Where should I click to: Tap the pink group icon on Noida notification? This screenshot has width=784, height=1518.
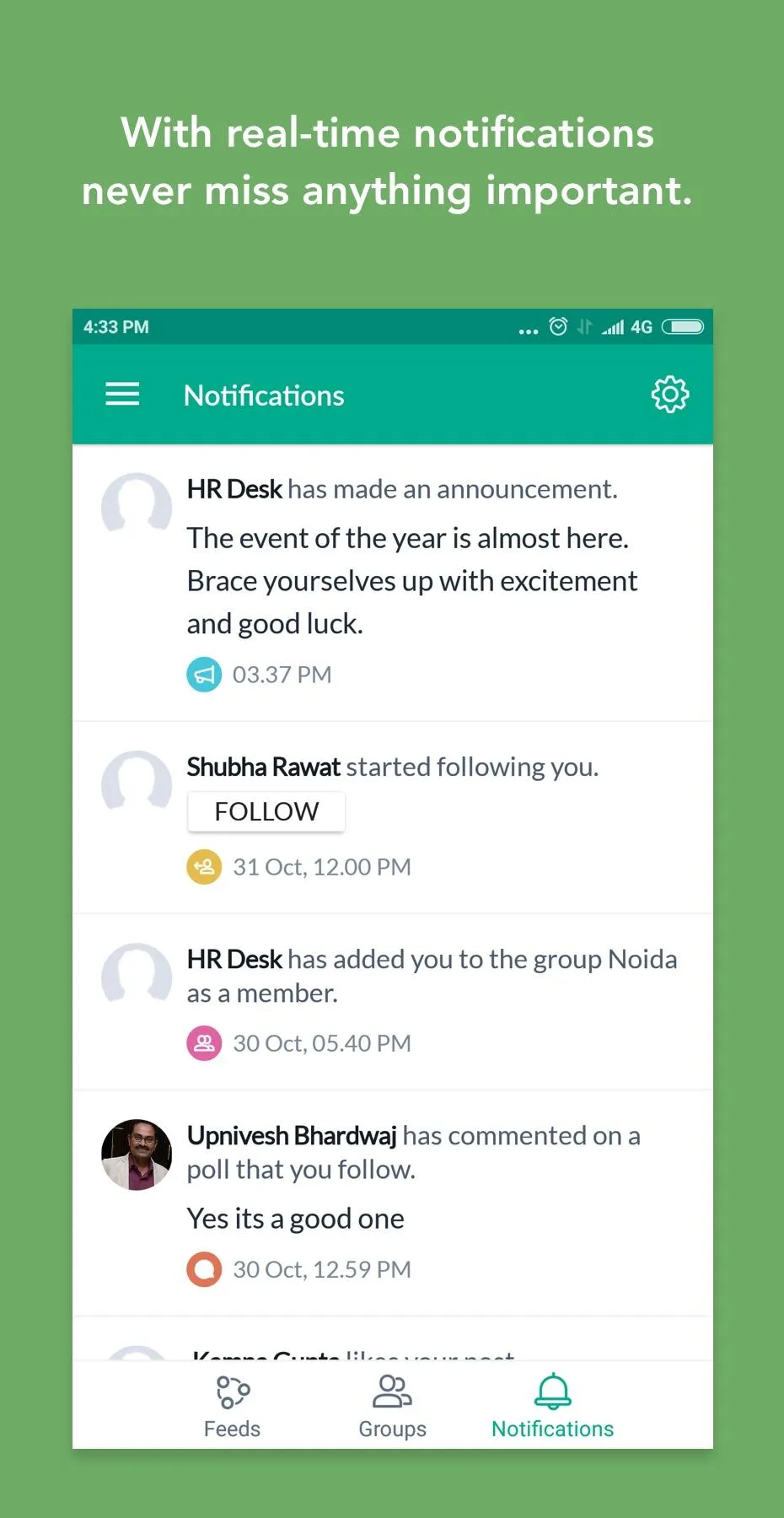coord(203,1042)
